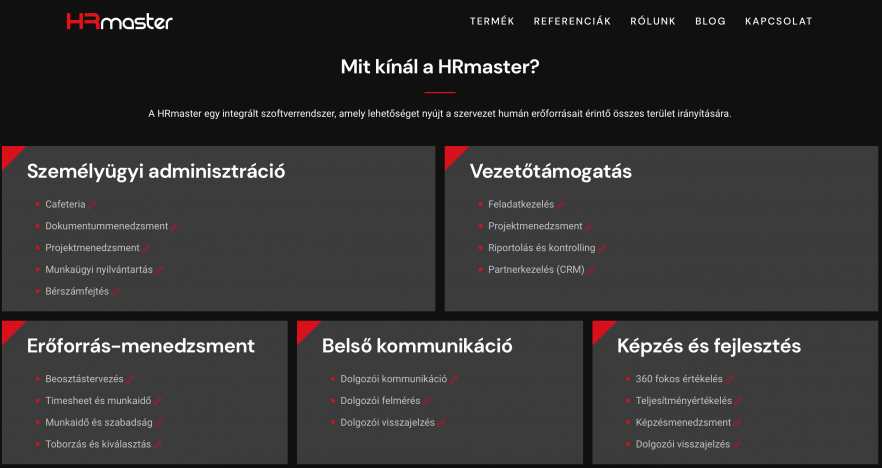Click link icon beside Projektmenedzsment under Vezetőtámogatás
The width and height of the screenshot is (882, 468).
pyautogui.click(x=588, y=227)
